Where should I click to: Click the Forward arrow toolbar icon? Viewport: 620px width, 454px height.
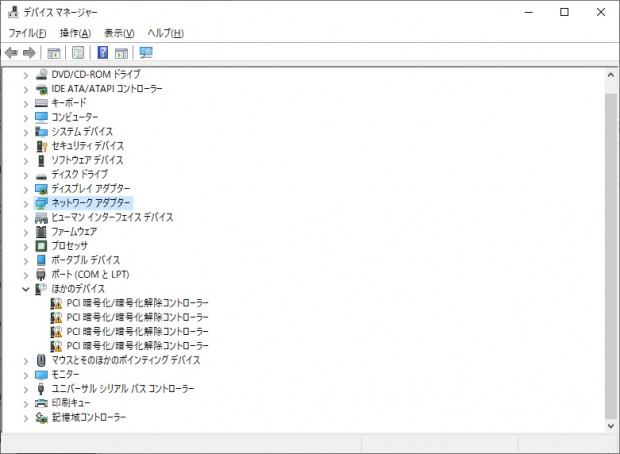(x=29, y=53)
